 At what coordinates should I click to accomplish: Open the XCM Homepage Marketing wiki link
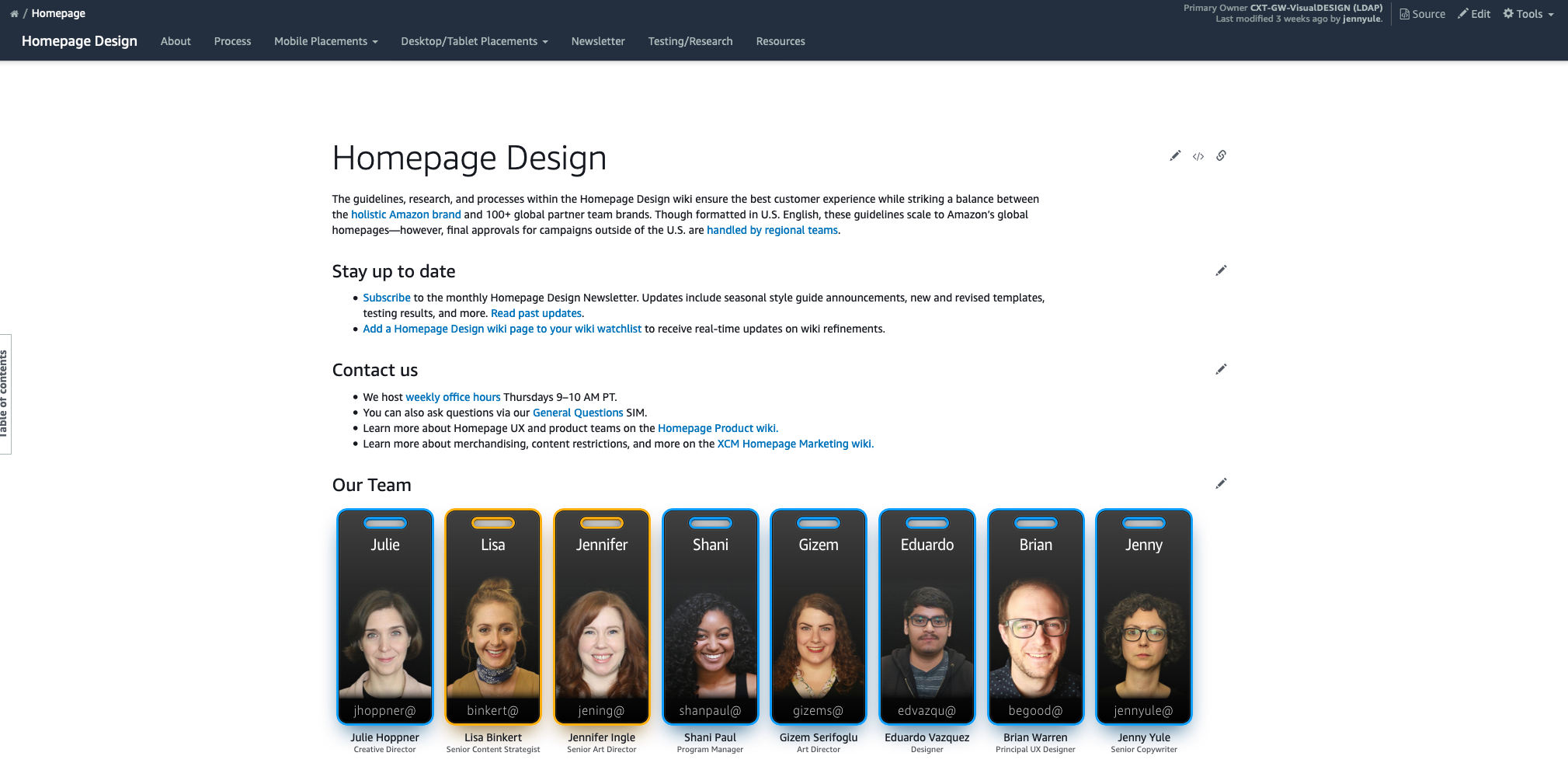[795, 444]
